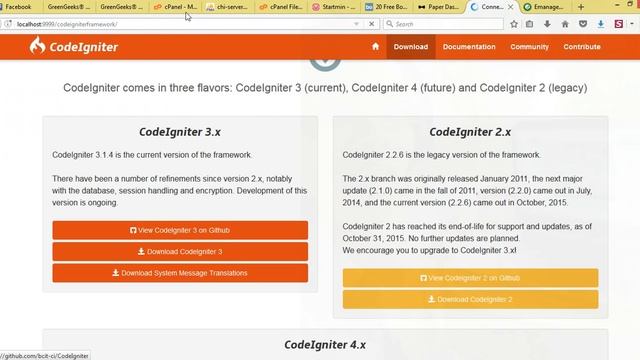Click Download System Message Translations button
The image size is (640, 360).
pos(180,273)
